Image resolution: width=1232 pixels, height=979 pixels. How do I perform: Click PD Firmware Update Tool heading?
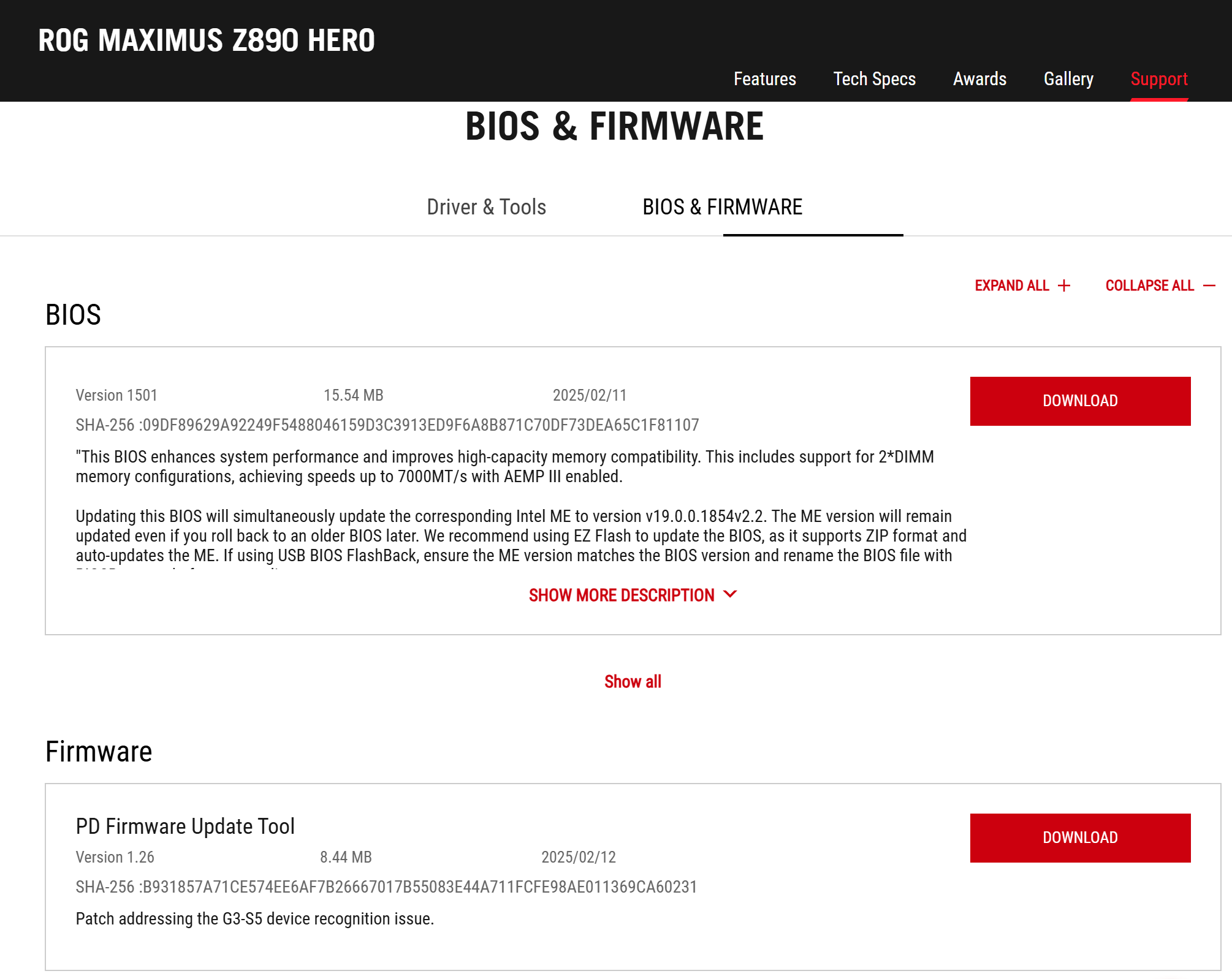(x=185, y=826)
